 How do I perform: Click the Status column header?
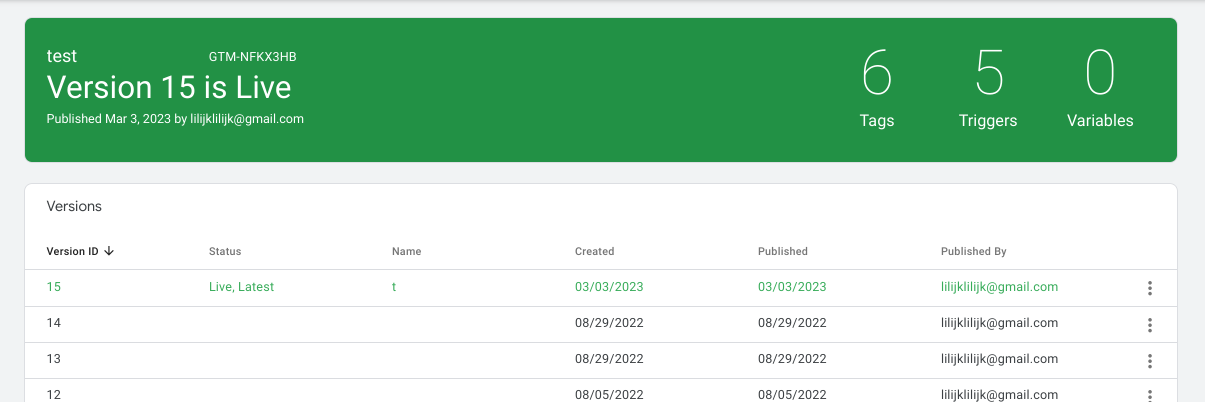click(x=225, y=251)
